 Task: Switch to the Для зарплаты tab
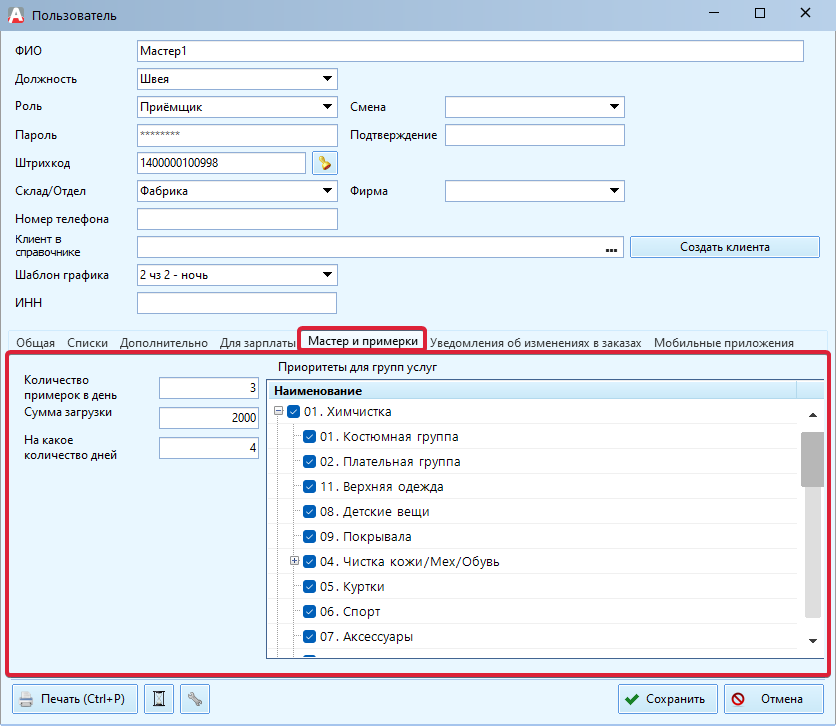click(257, 343)
